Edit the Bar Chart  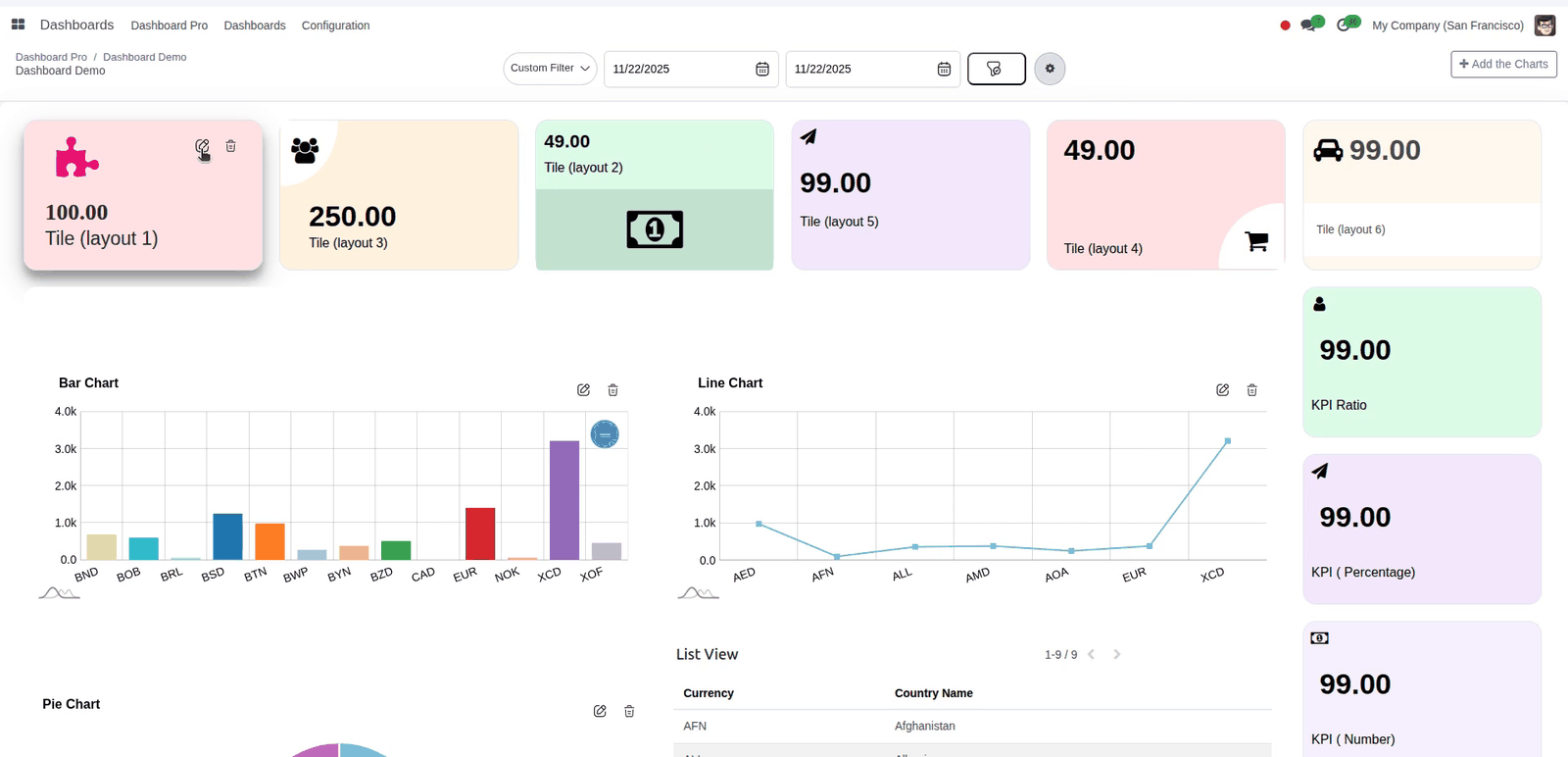tap(584, 390)
